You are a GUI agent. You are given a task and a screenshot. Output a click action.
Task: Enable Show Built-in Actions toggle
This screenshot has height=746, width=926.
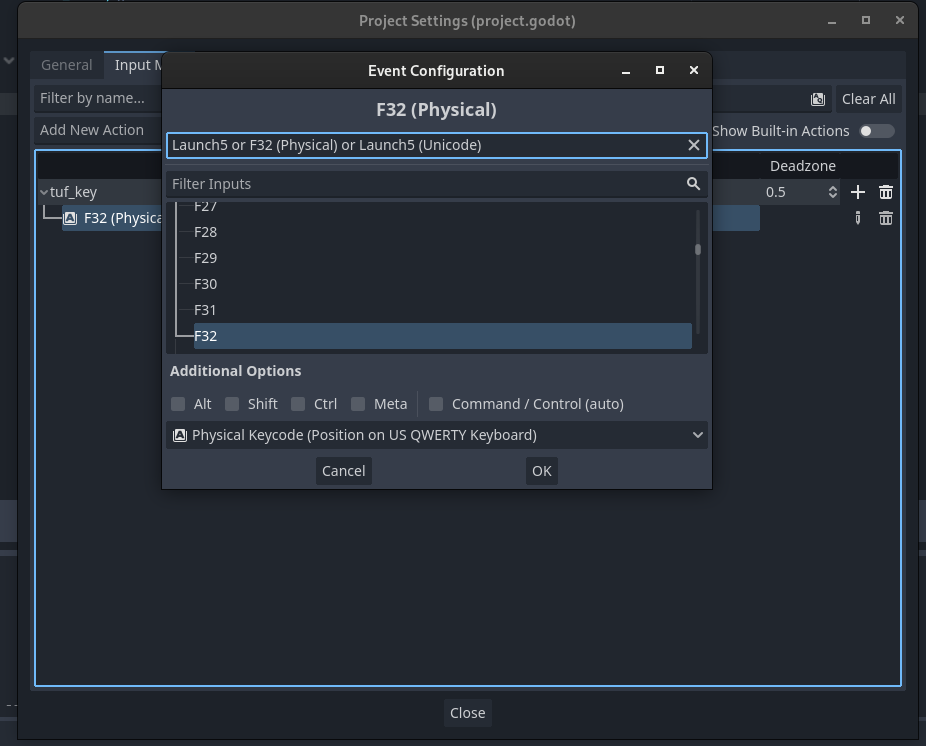point(877,131)
